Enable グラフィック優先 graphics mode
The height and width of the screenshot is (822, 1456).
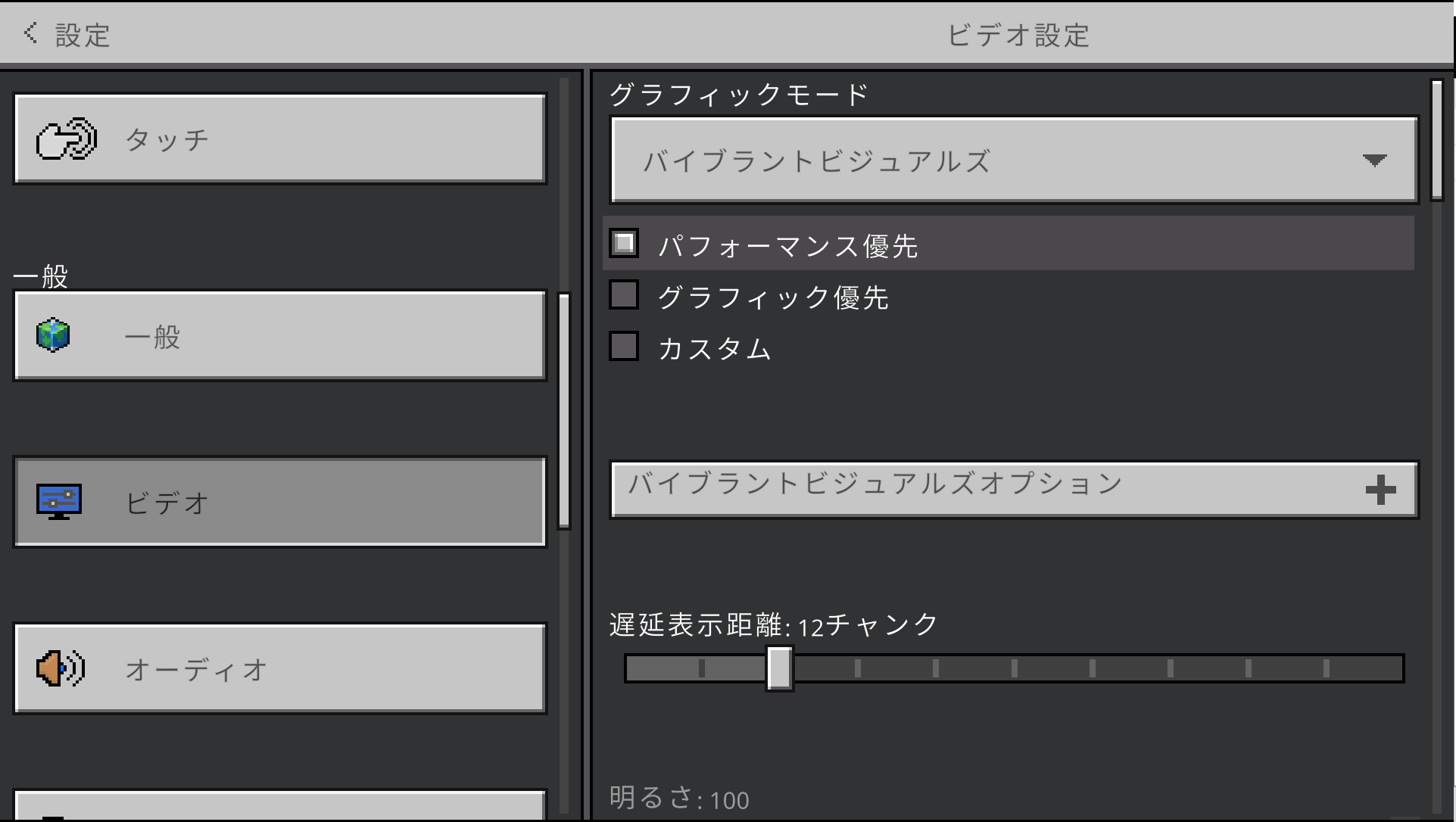coord(623,294)
